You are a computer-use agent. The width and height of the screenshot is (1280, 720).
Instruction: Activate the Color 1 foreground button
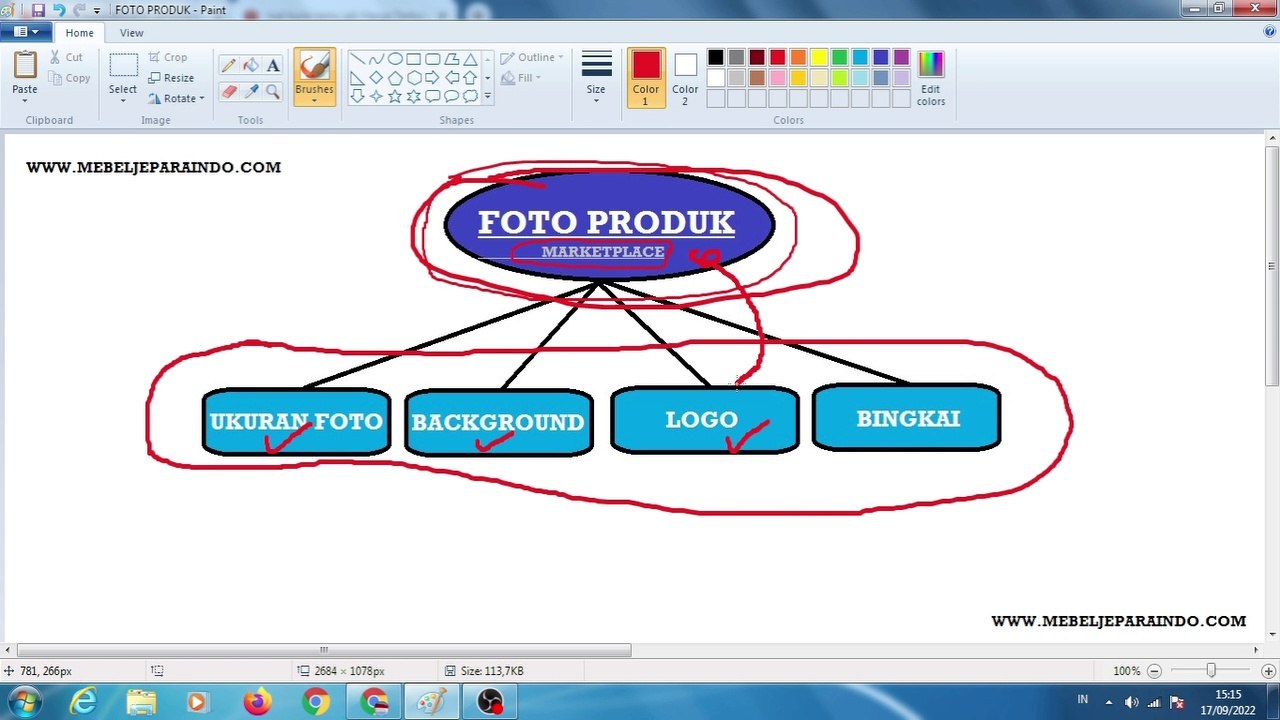646,77
